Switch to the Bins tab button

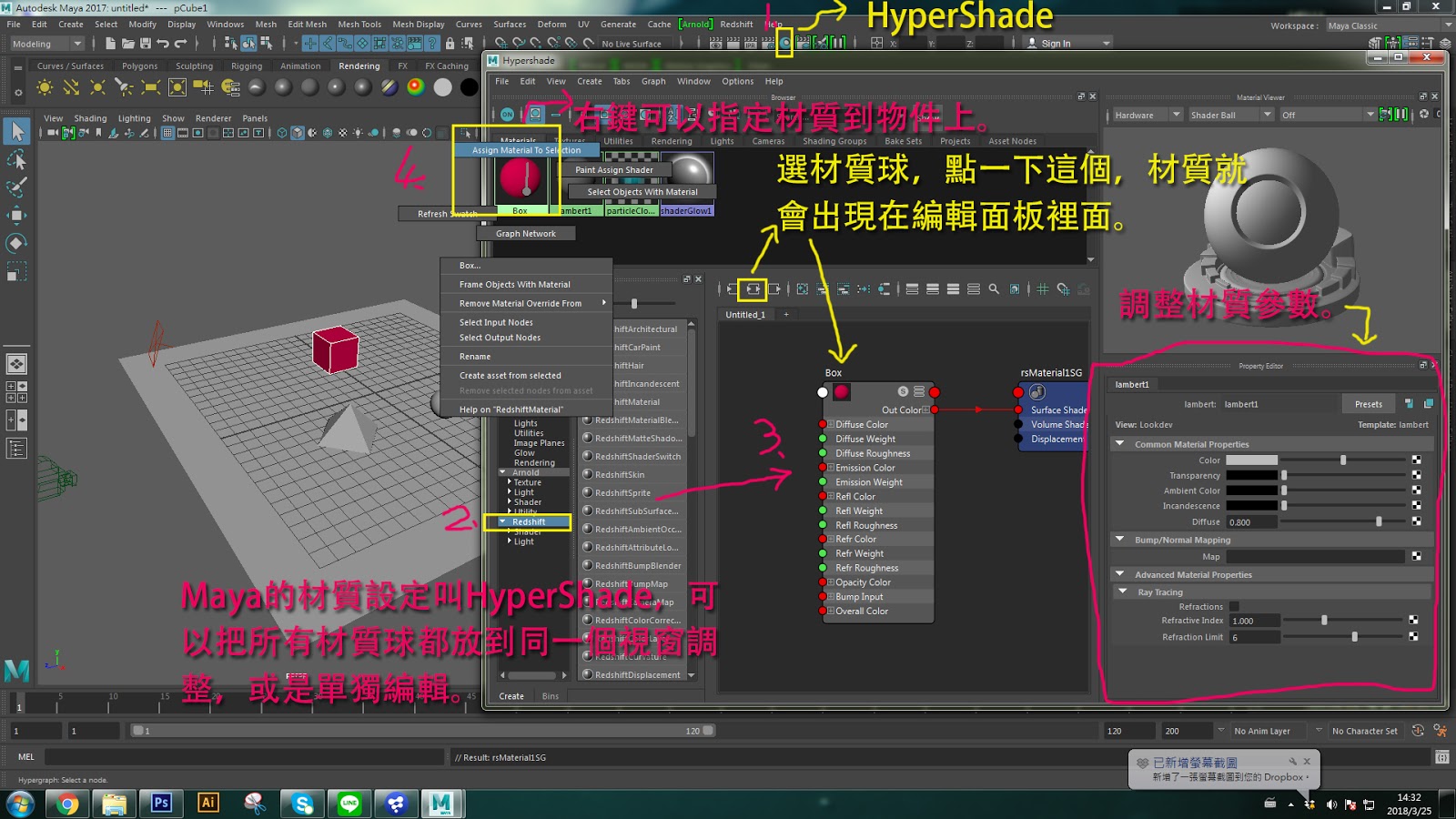[551, 696]
